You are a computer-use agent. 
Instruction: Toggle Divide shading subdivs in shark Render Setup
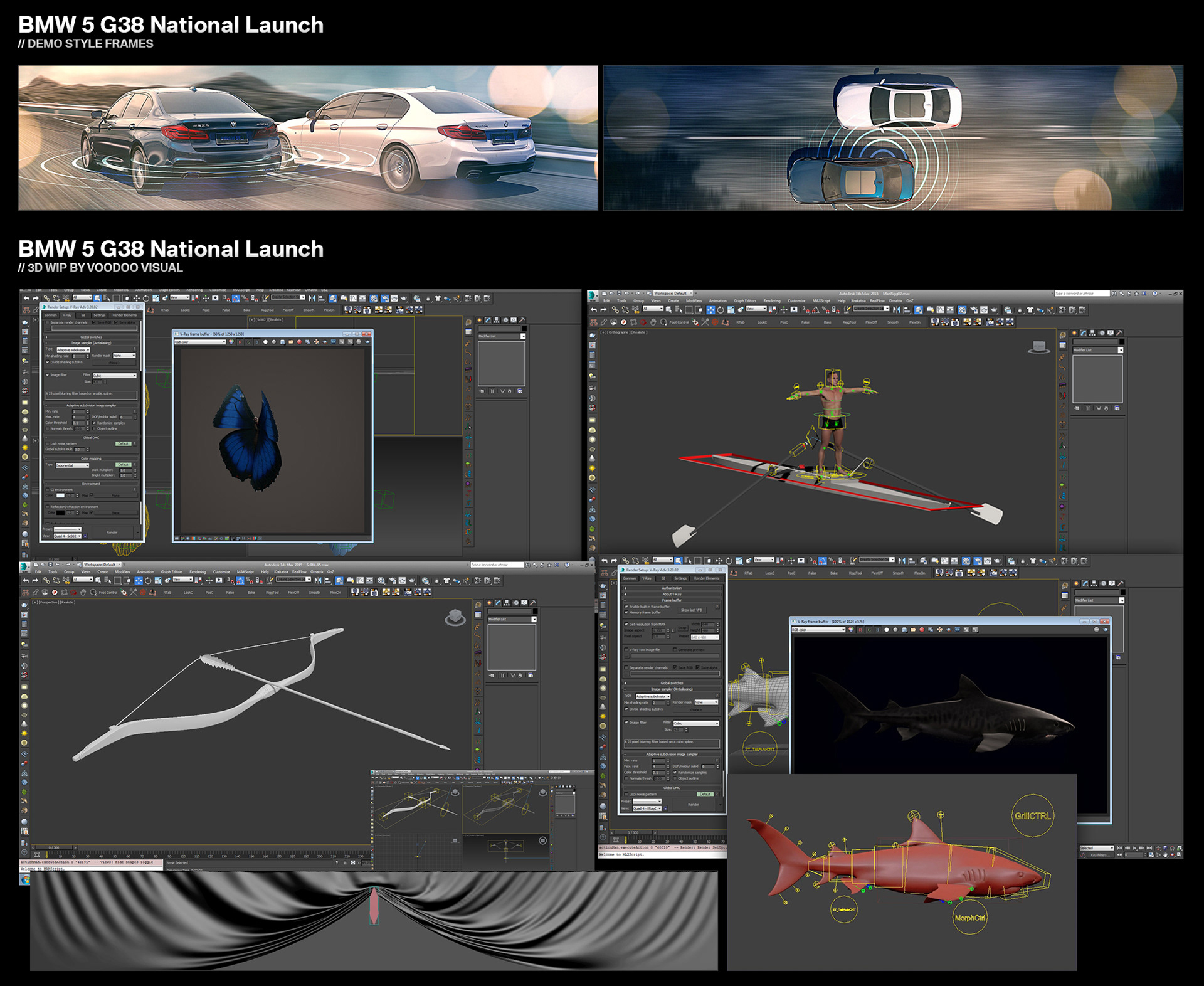[626, 709]
